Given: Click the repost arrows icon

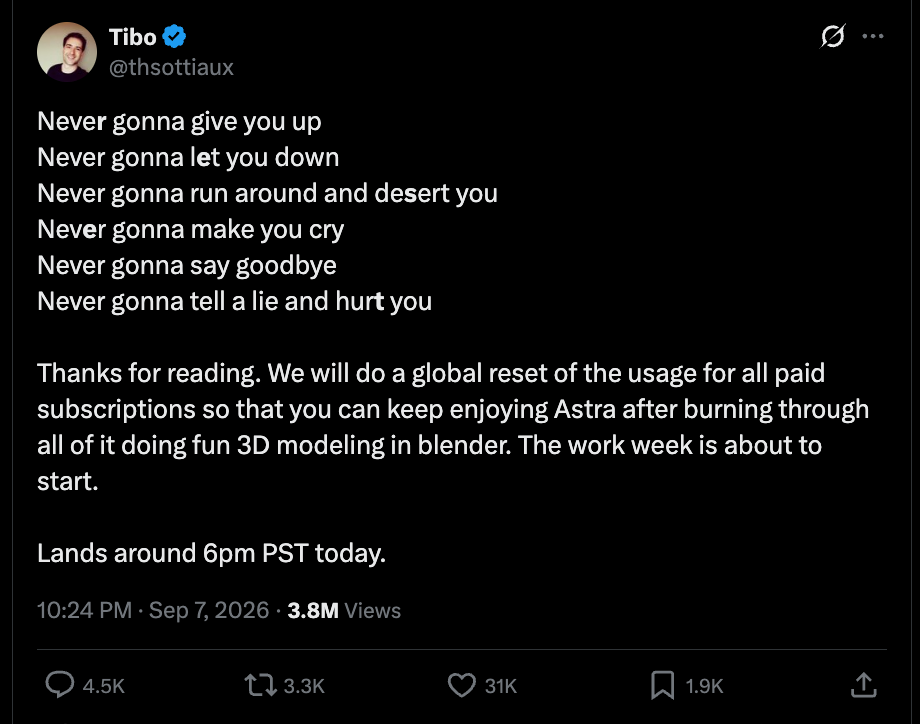Looking at the screenshot, I should coord(261,685).
